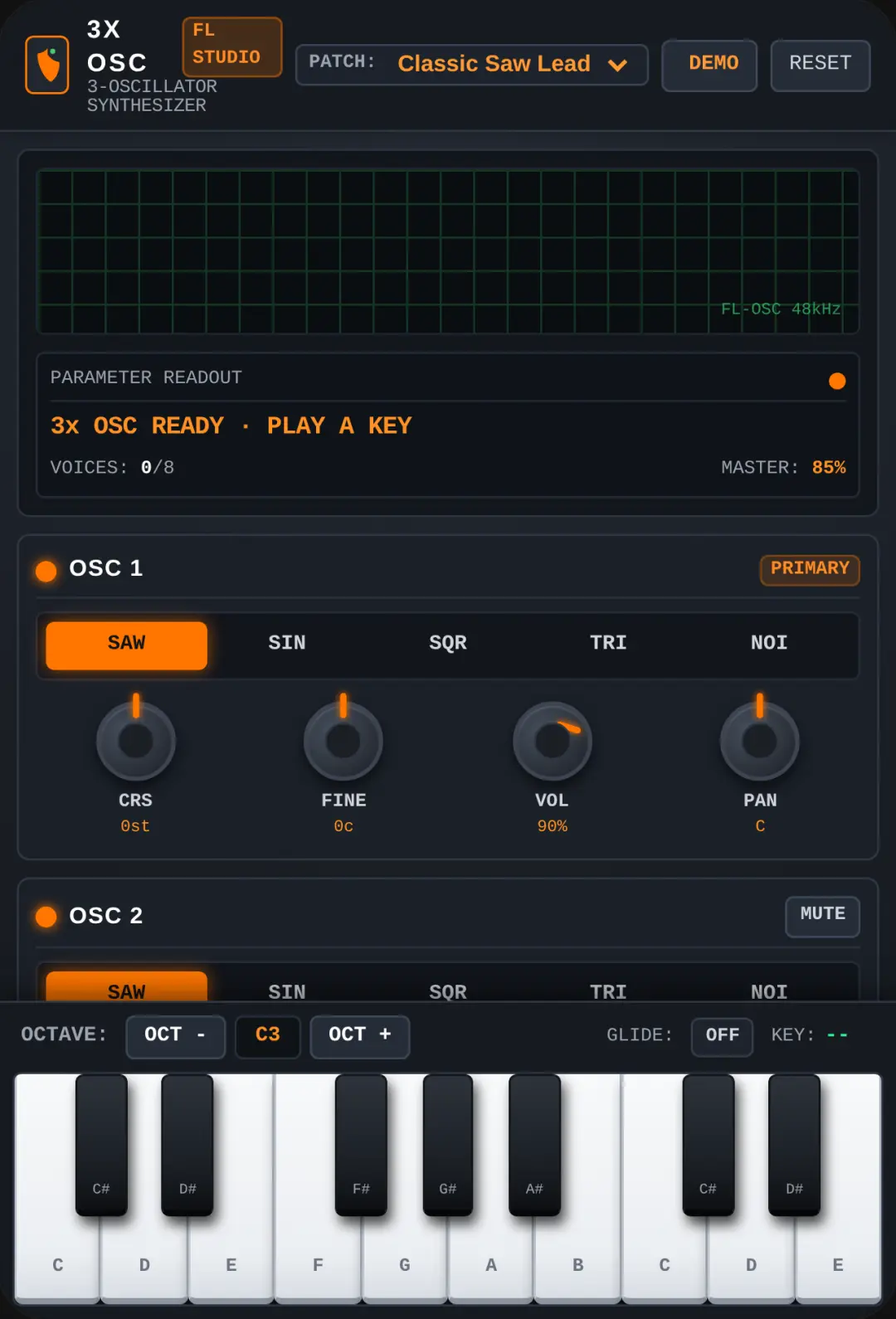Select TRI waveform for OSC 1

608,645
